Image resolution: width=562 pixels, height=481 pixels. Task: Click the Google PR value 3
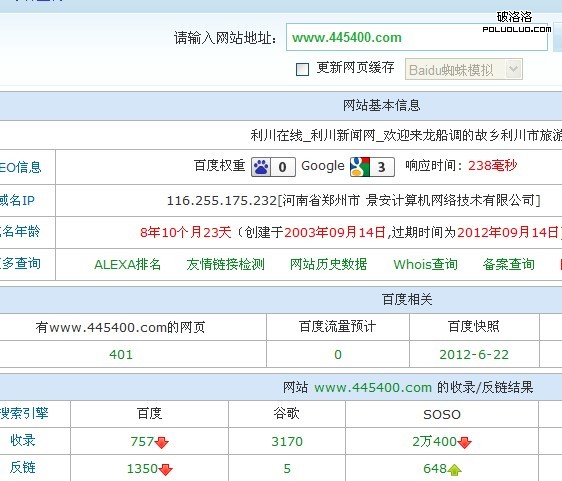(x=382, y=167)
